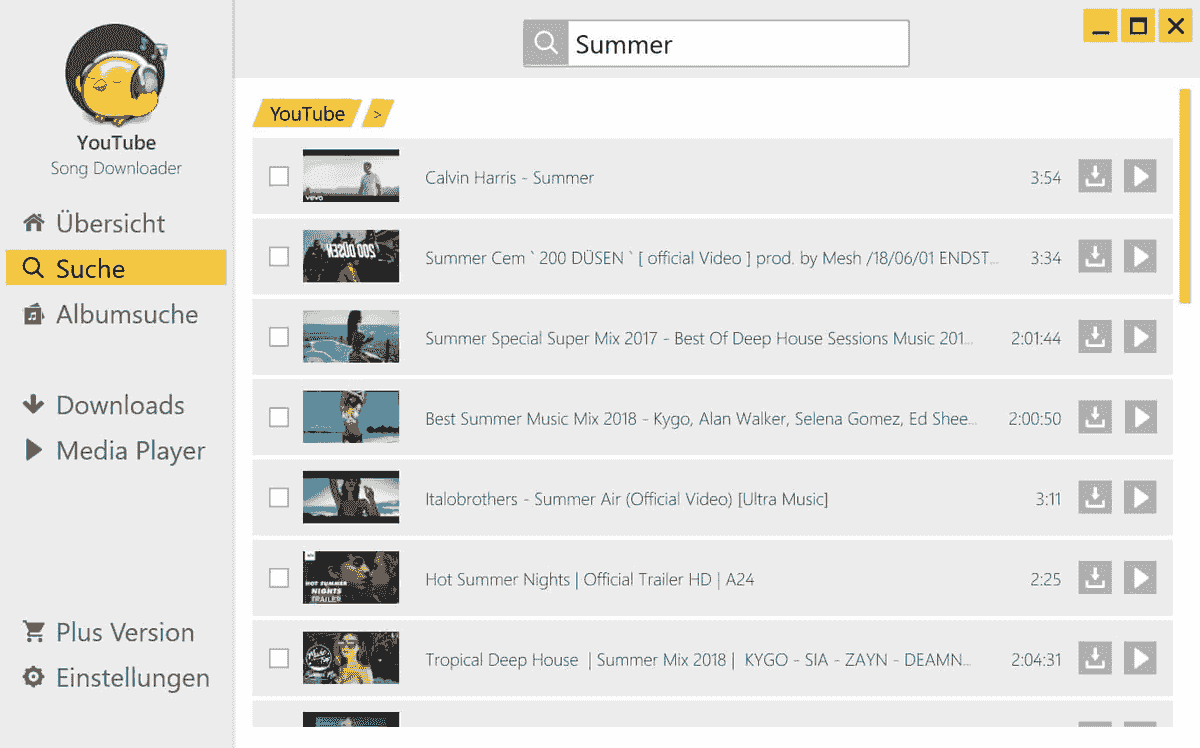This screenshot has width=1200, height=748.
Task: Download Best Summer Music Mix 2018
Action: click(x=1095, y=417)
